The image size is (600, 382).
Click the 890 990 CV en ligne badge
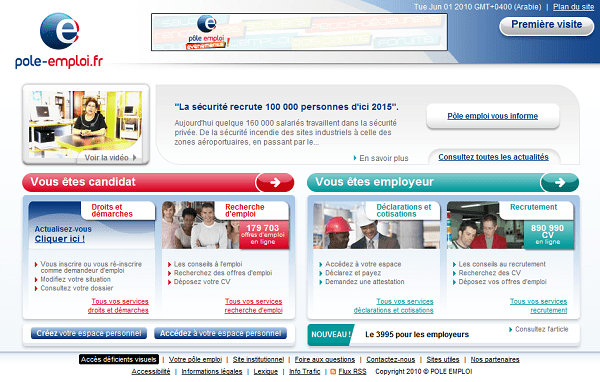pyautogui.click(x=548, y=234)
